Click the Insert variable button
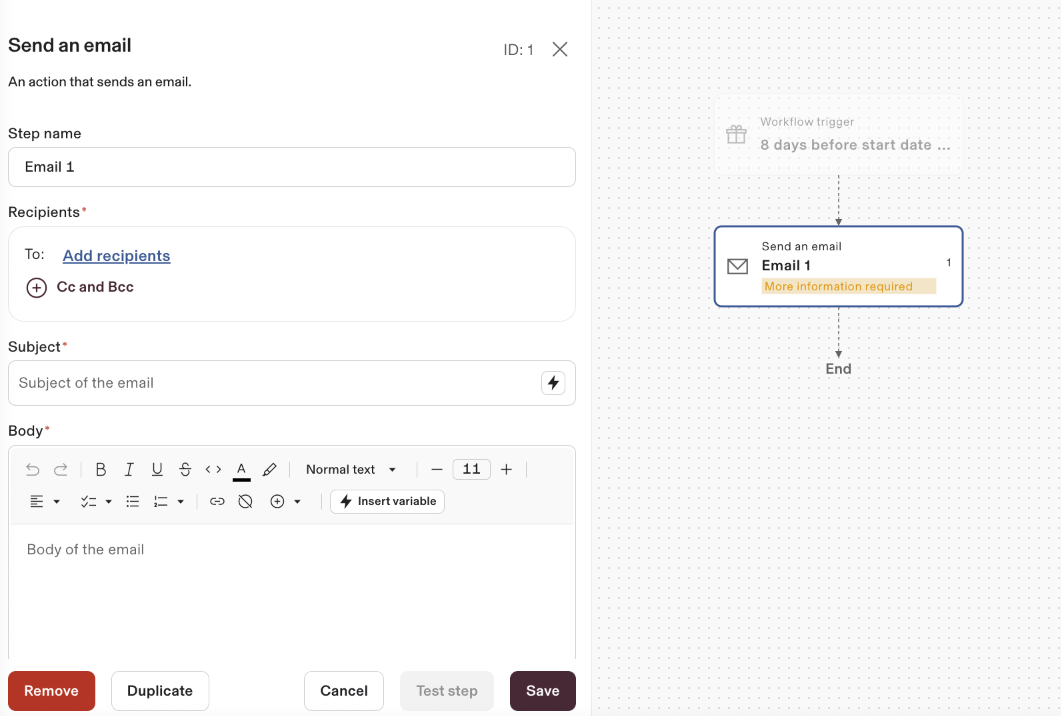The image size is (1061, 716). point(388,502)
